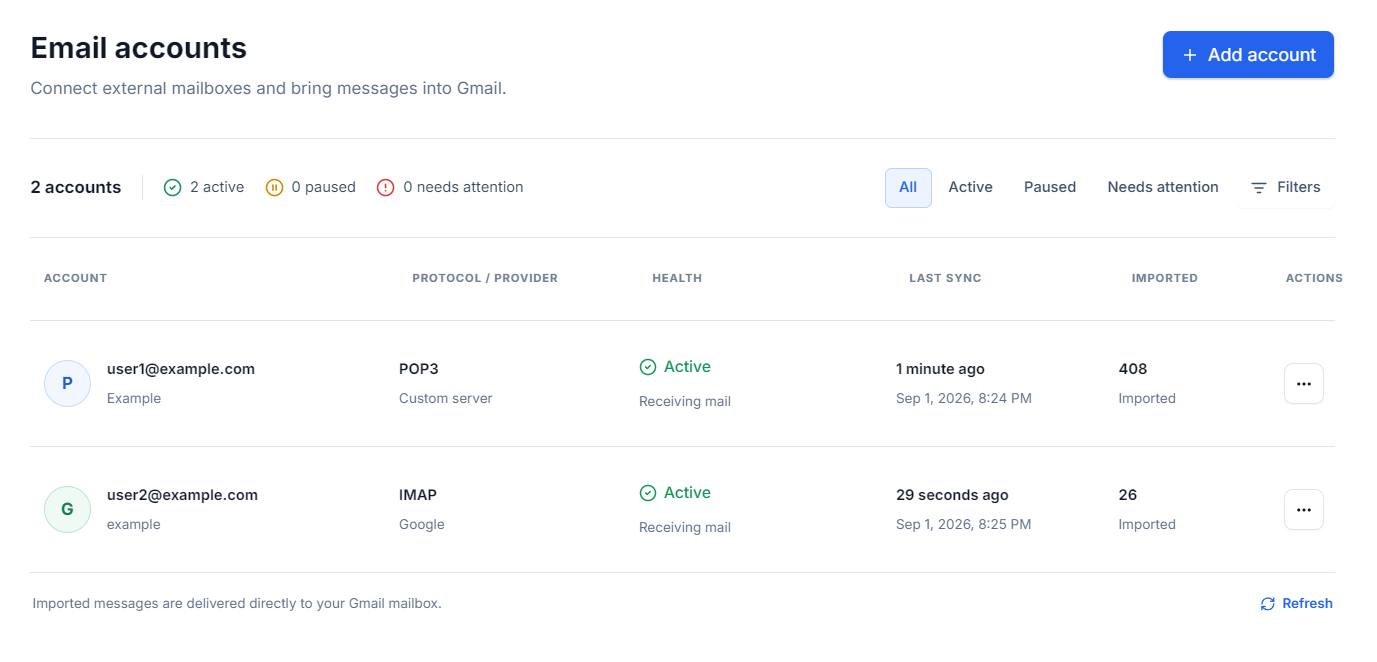This screenshot has width=1377, height=662.
Task: Click the Add account button
Action: click(x=1248, y=54)
